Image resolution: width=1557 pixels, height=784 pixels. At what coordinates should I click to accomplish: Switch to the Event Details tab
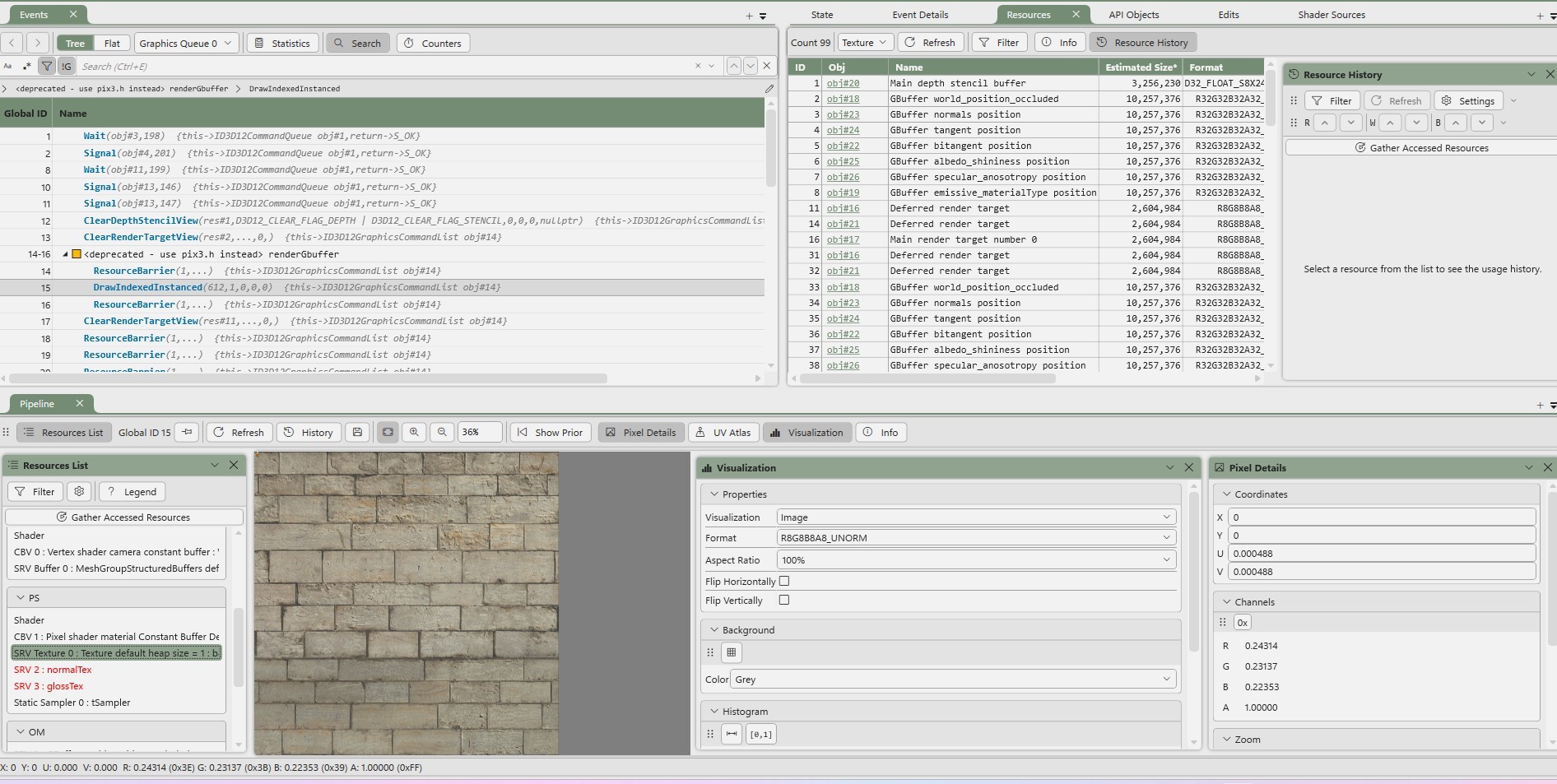(x=920, y=15)
